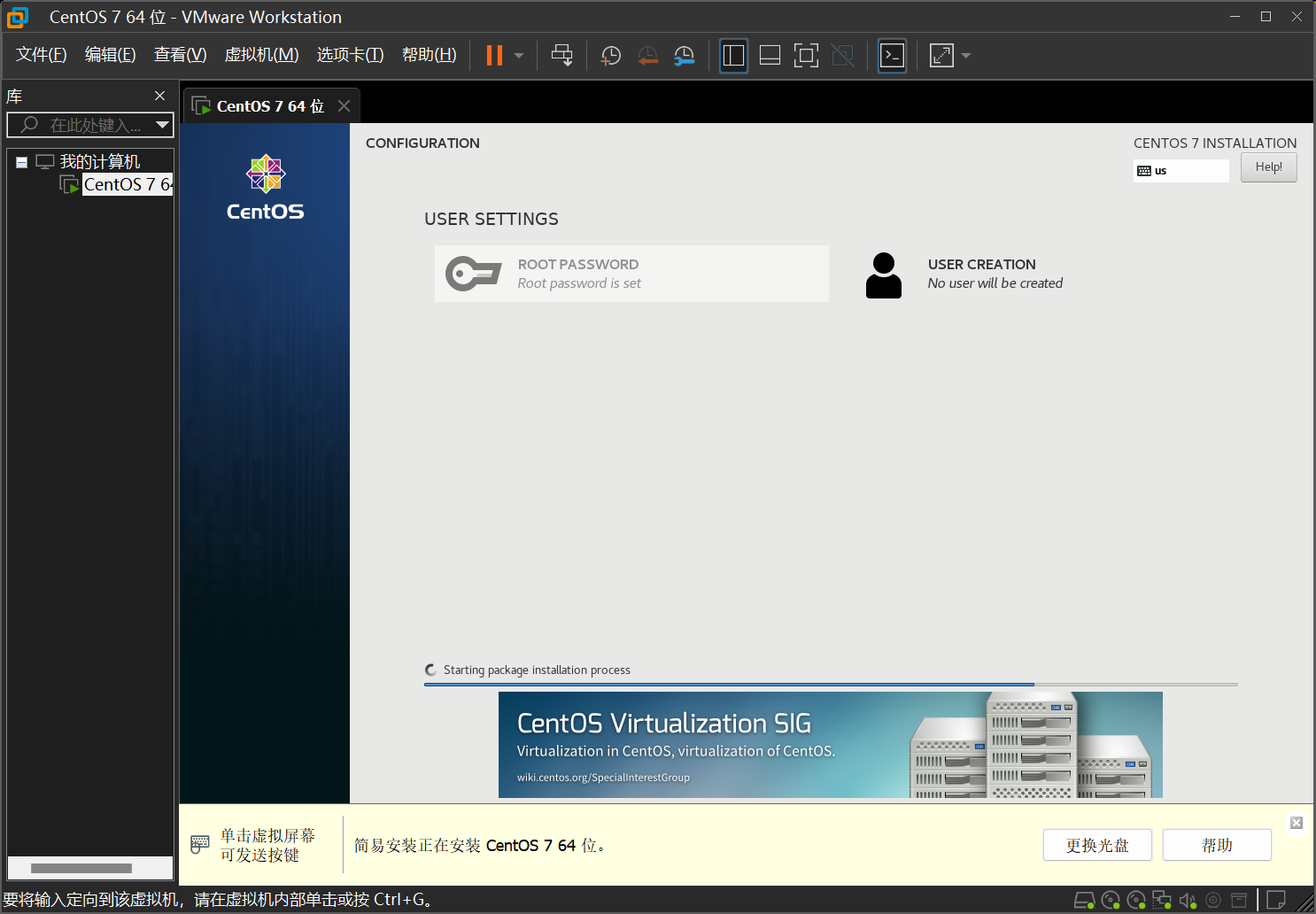The image size is (1316, 914).
Task: Click the stretch guest display icon
Action: point(941,56)
